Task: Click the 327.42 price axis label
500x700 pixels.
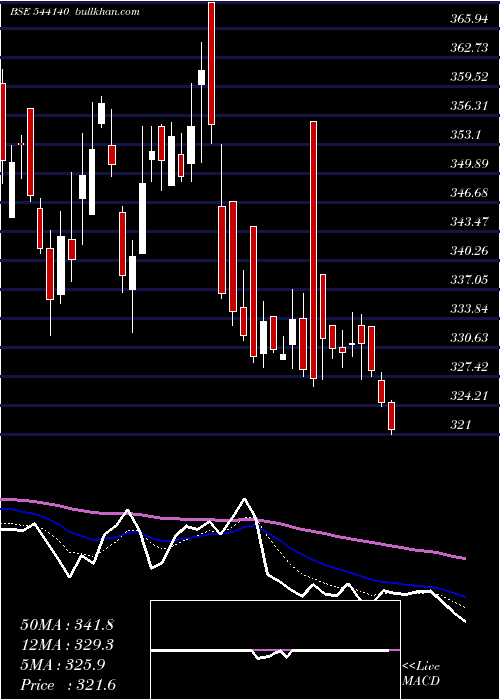Action: [x=469, y=367]
